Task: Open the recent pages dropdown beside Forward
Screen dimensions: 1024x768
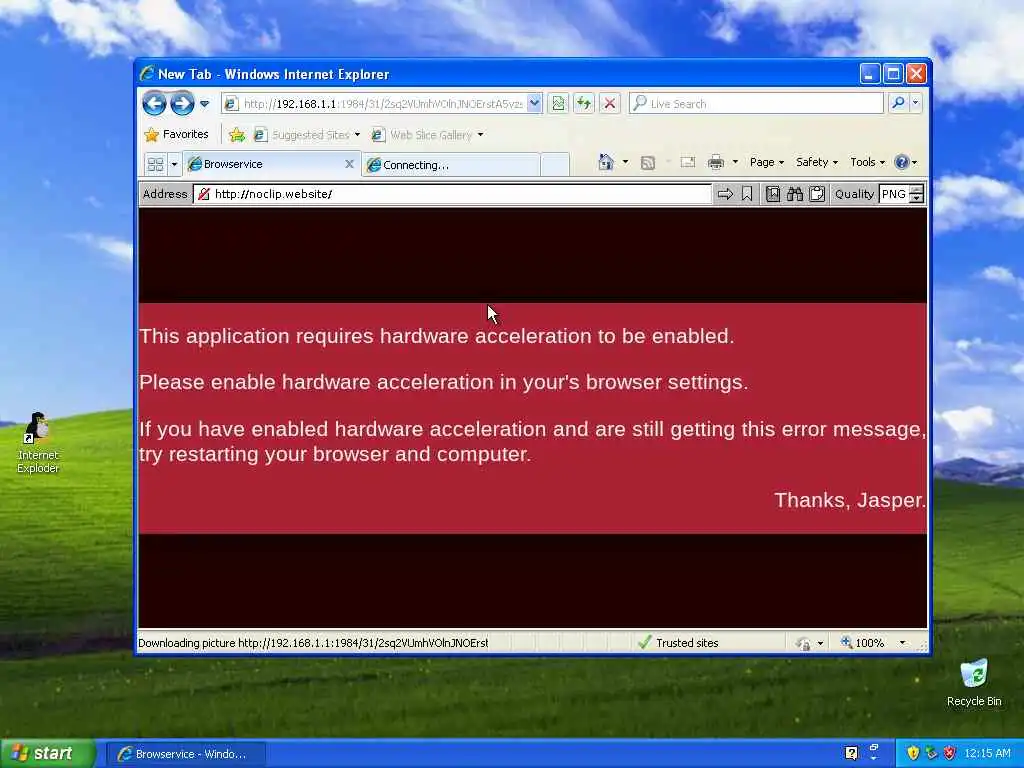Action: coord(204,103)
